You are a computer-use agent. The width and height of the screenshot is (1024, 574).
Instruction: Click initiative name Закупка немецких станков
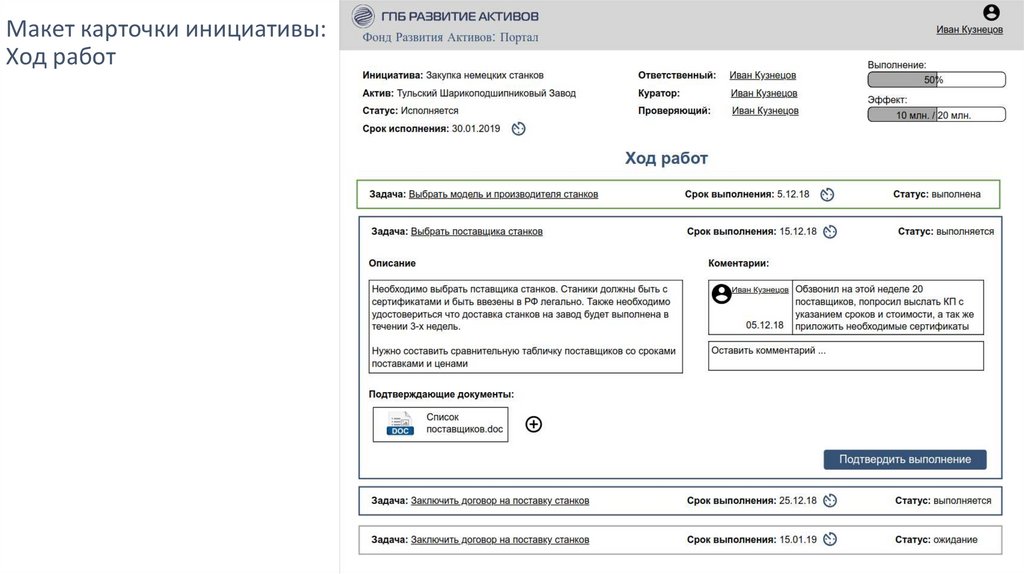tap(485, 75)
